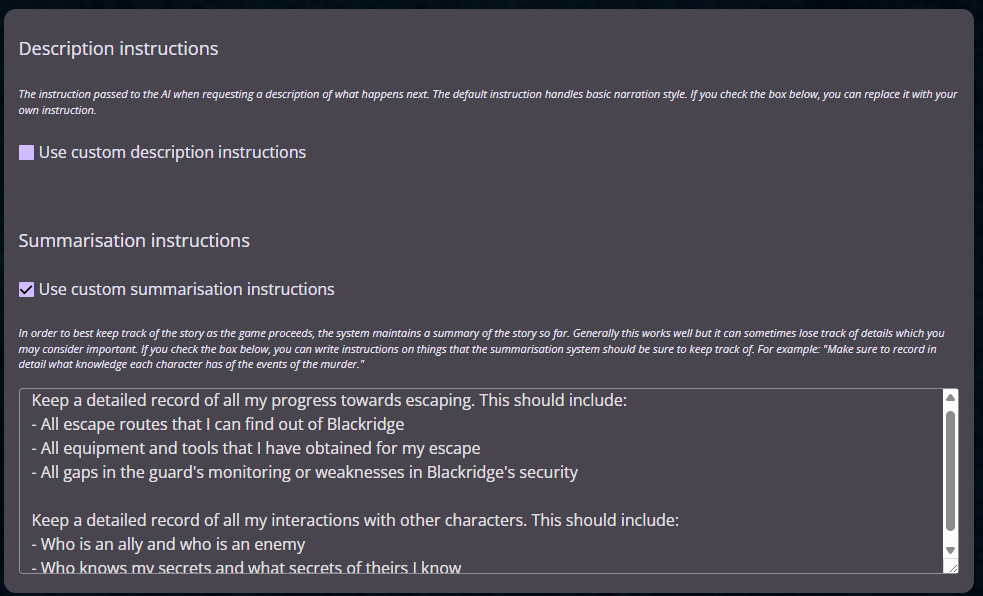Click the first line about progress towards escaping
983x596 pixels.
pos(328,401)
